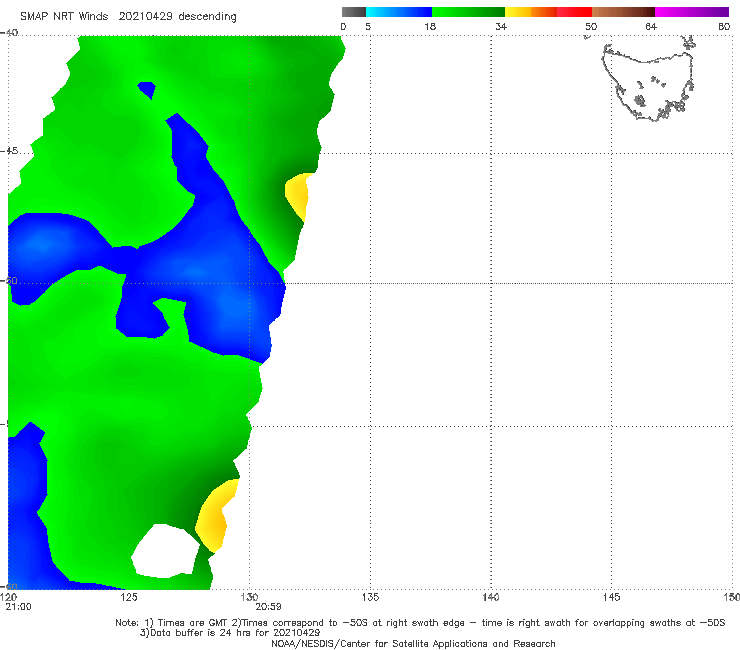Click the longitude label '125'
Screen dimensions: 740x650
tap(129, 598)
